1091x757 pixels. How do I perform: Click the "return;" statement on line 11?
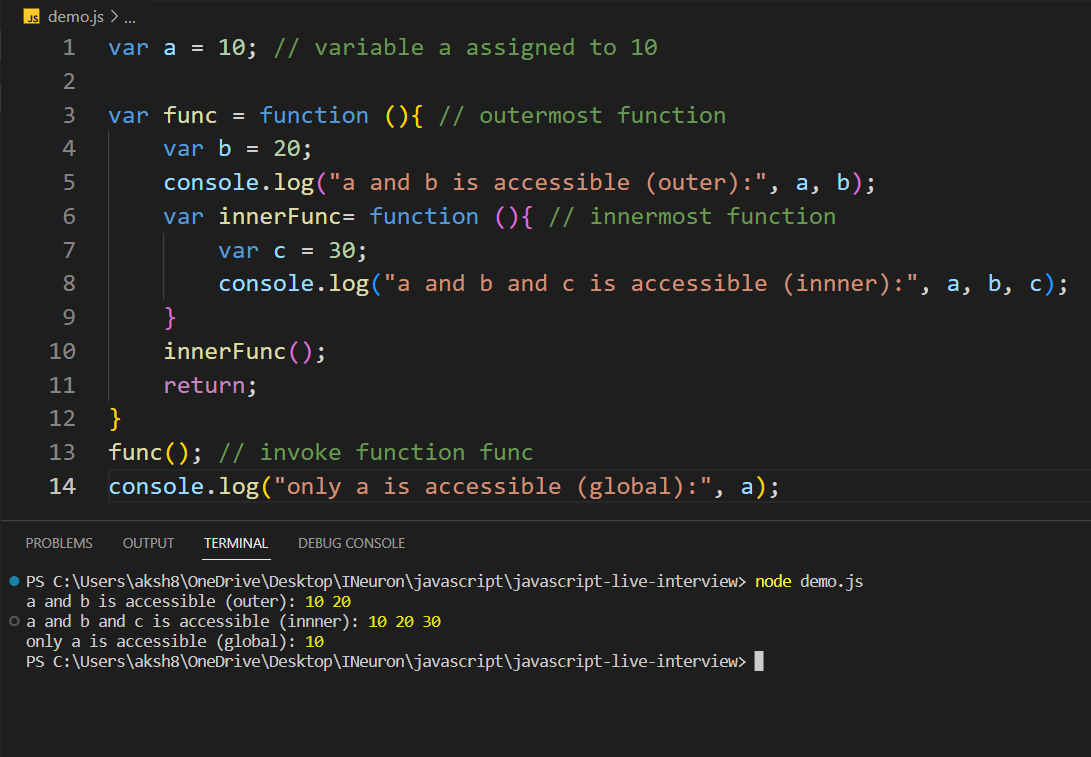[210, 385]
